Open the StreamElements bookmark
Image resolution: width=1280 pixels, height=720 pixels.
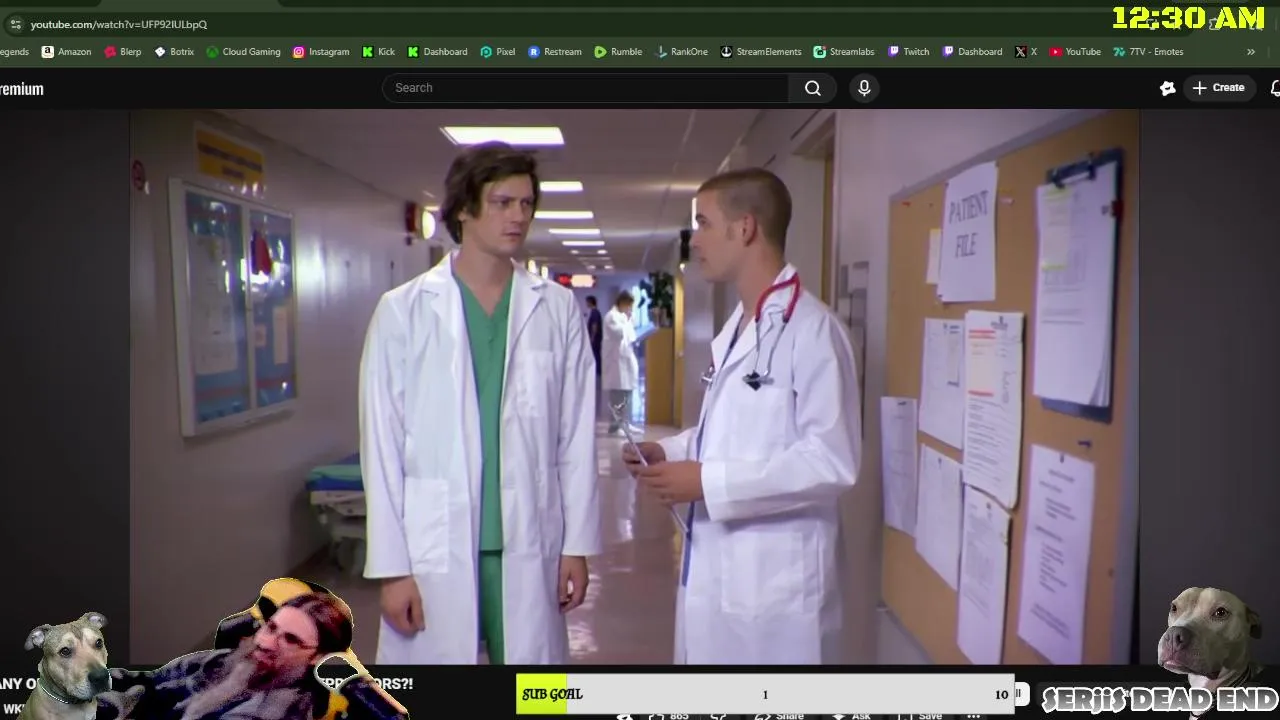click(x=761, y=52)
